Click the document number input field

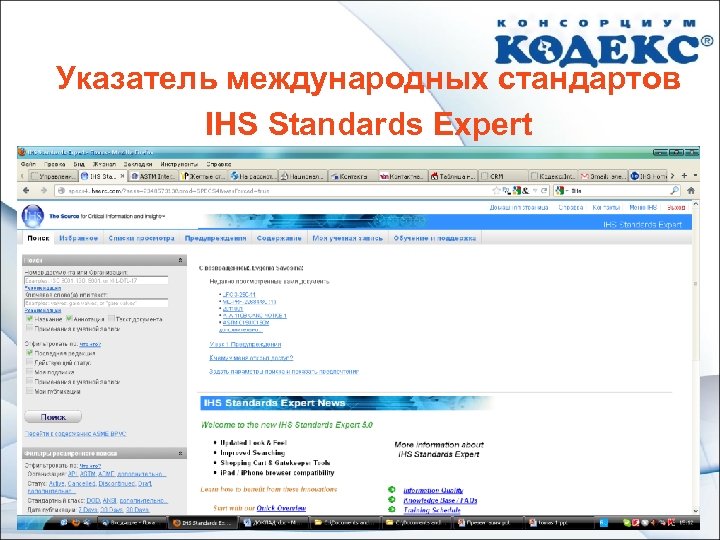[x=96, y=280]
